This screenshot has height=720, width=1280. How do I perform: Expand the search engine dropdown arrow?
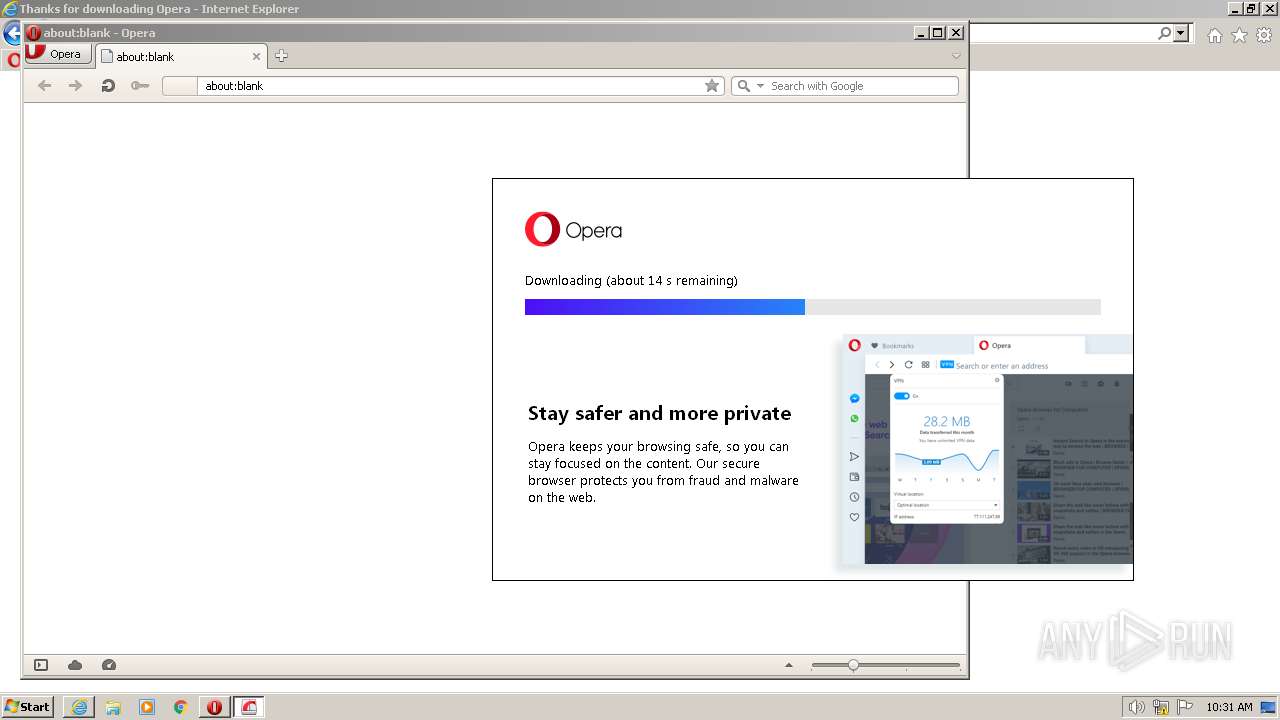click(760, 86)
